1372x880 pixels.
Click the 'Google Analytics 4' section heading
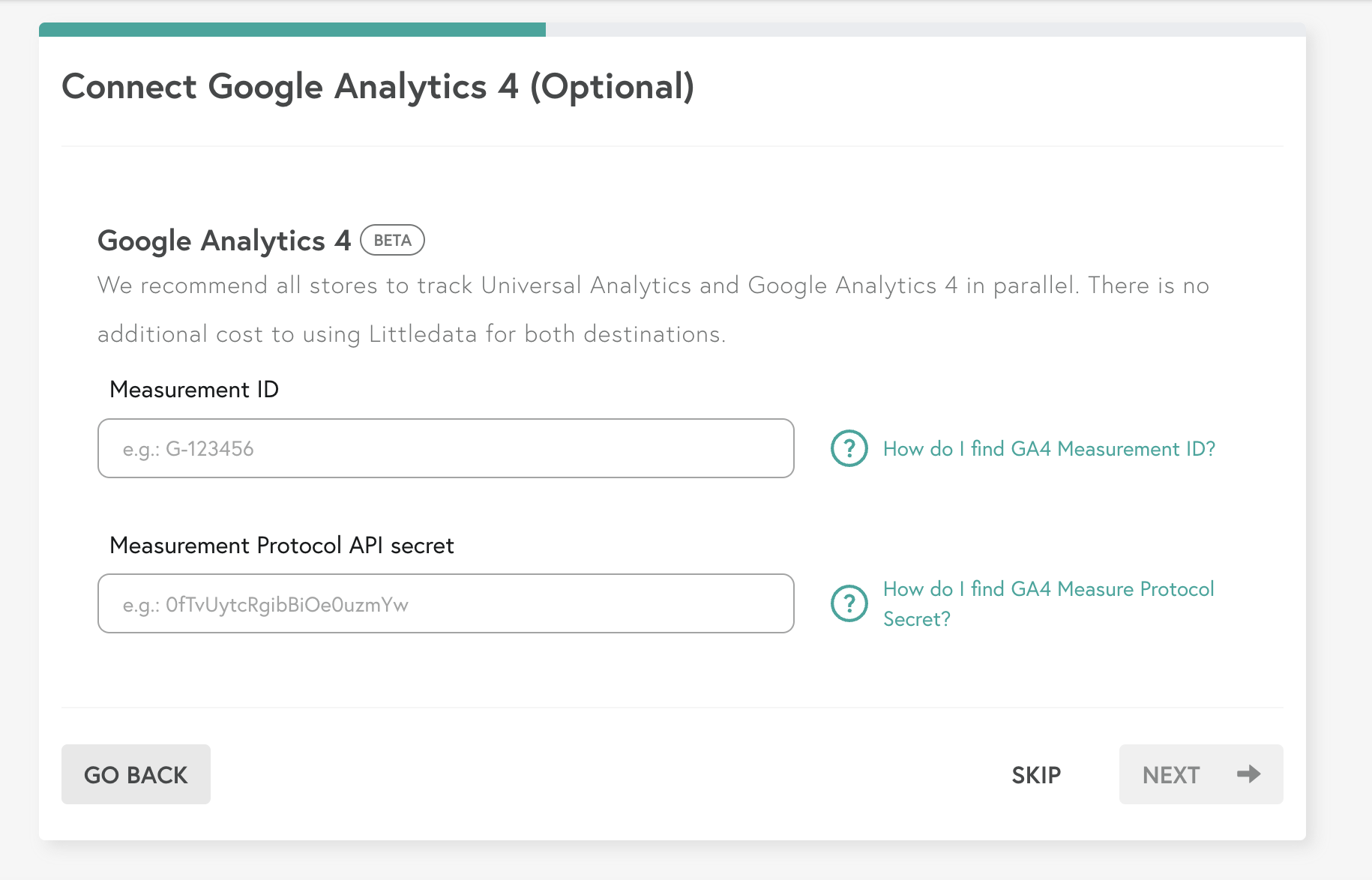point(224,241)
